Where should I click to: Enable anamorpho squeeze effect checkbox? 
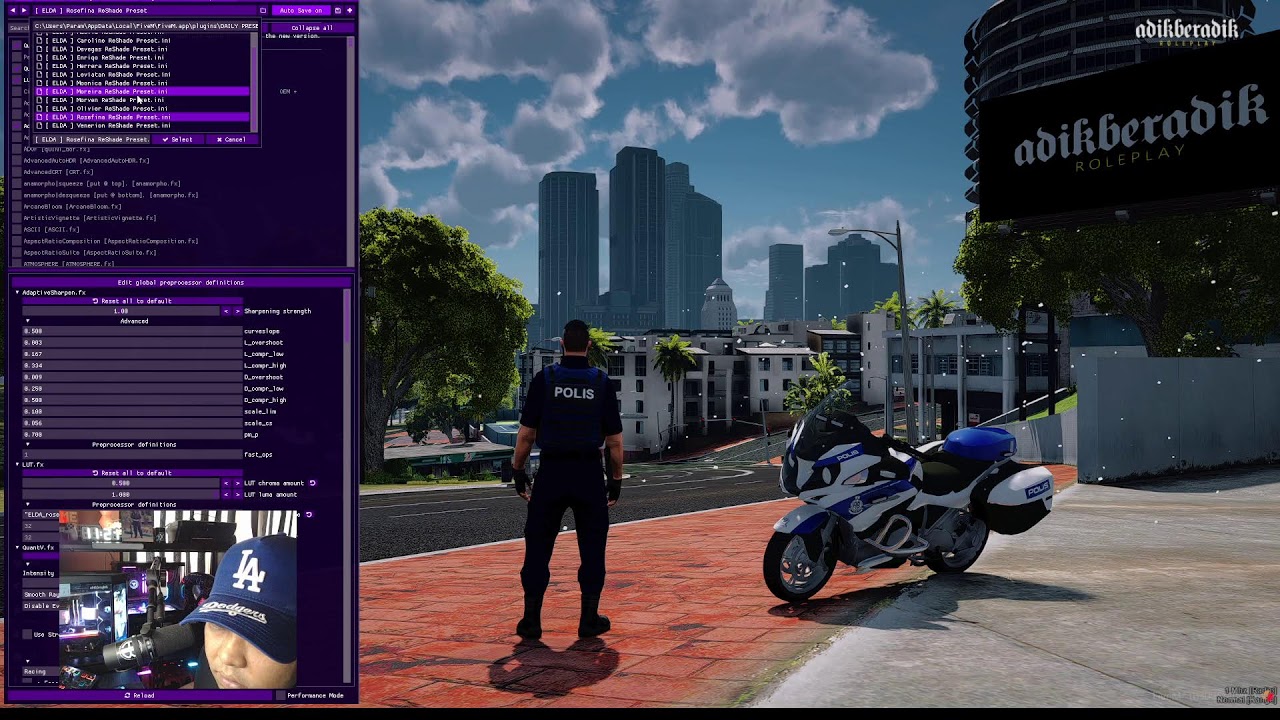click(17, 183)
